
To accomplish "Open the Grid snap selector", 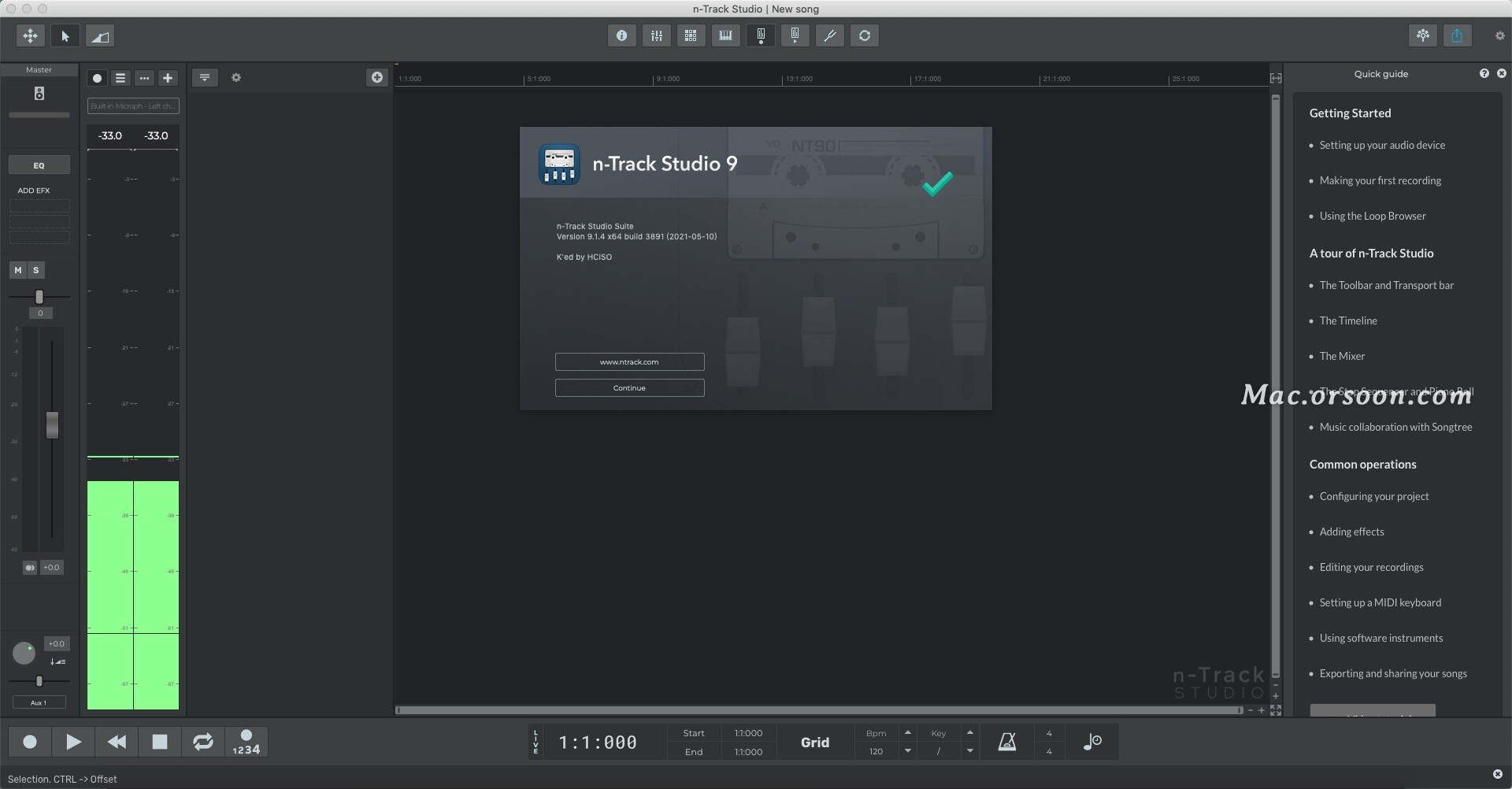I will (815, 742).
